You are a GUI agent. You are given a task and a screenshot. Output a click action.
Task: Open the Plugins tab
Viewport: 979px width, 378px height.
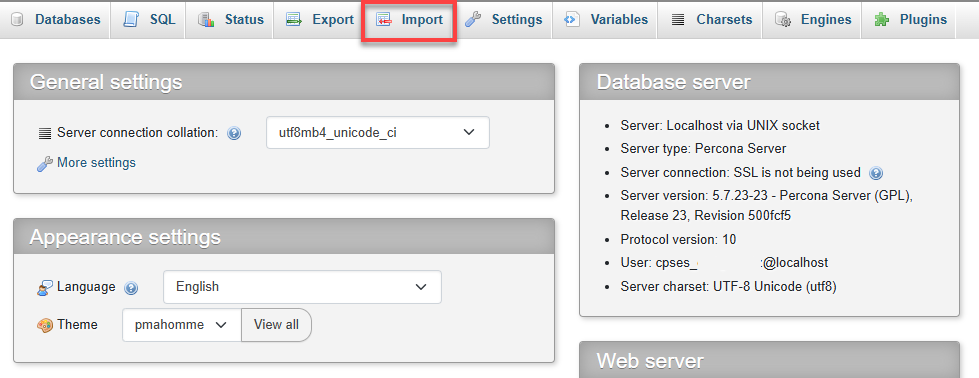tap(908, 20)
